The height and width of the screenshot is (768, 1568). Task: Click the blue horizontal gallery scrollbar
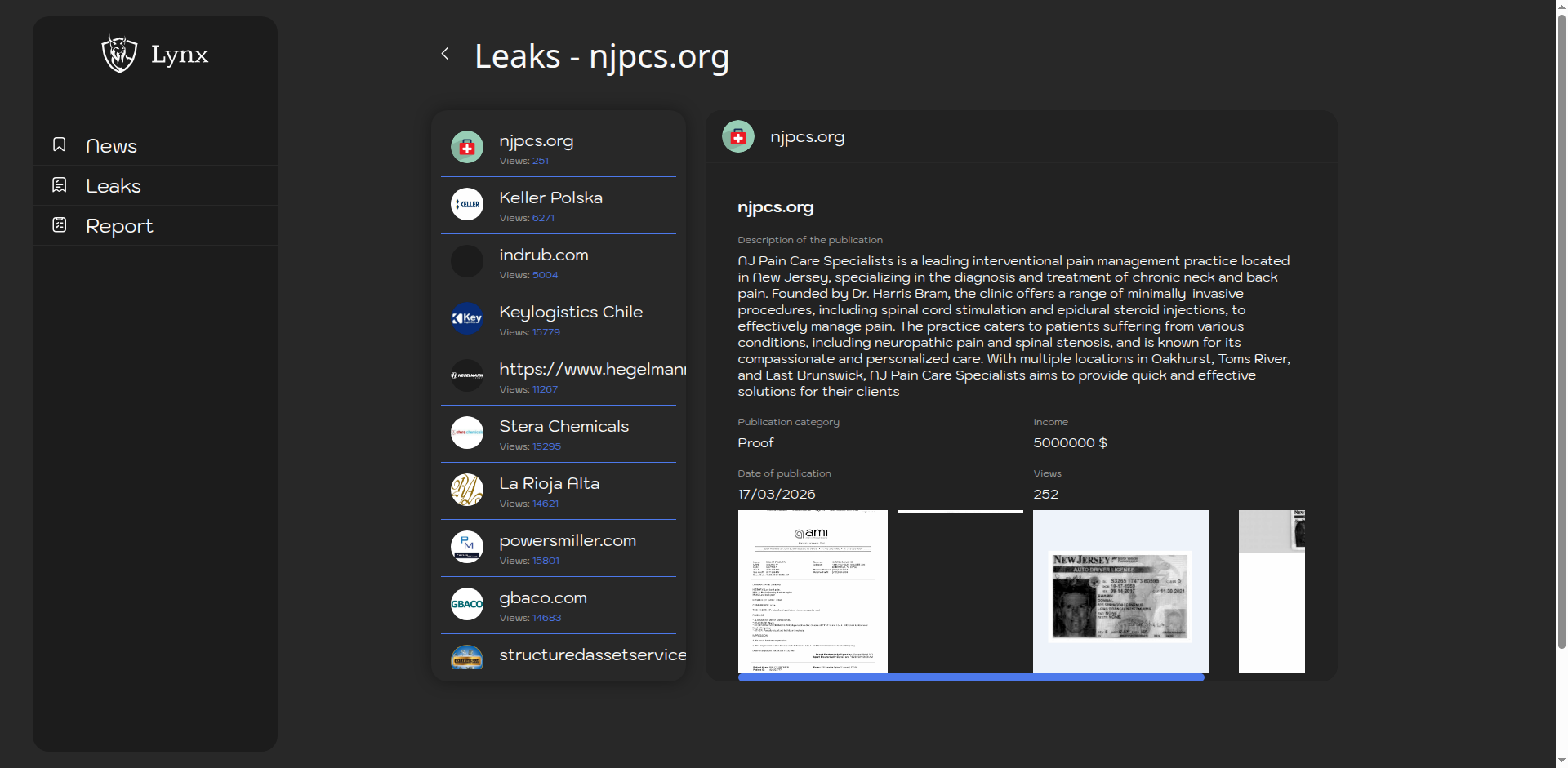click(x=971, y=677)
